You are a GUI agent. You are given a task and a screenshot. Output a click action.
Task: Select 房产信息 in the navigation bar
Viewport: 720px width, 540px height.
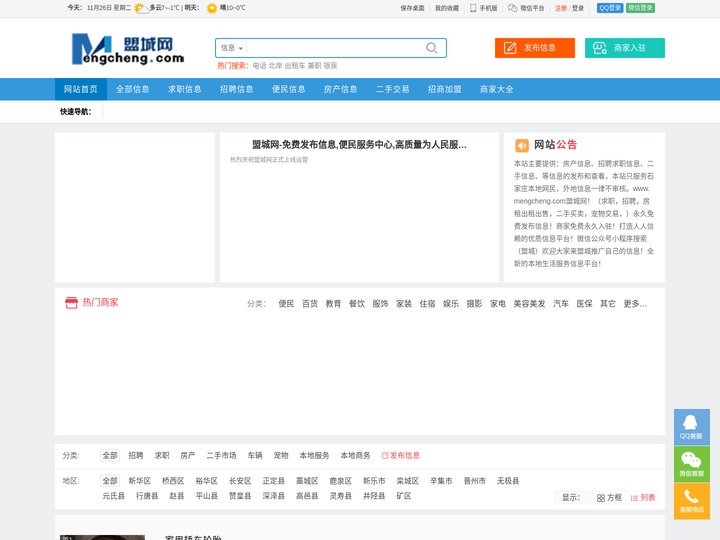click(x=340, y=89)
